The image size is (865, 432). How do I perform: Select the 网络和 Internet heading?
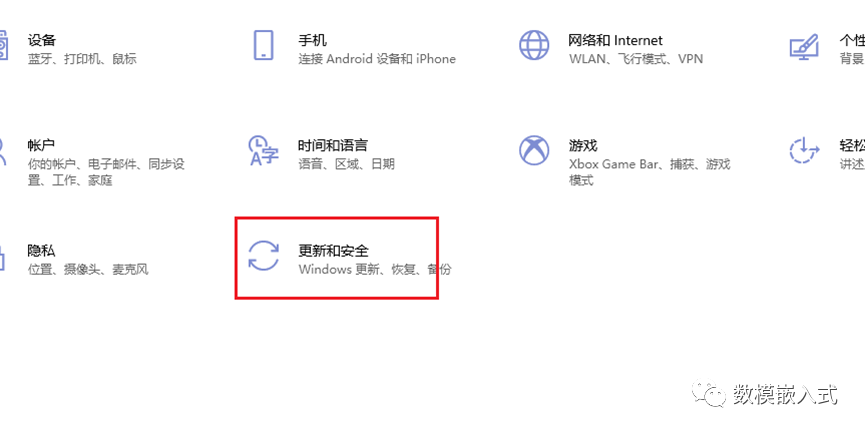pos(616,40)
